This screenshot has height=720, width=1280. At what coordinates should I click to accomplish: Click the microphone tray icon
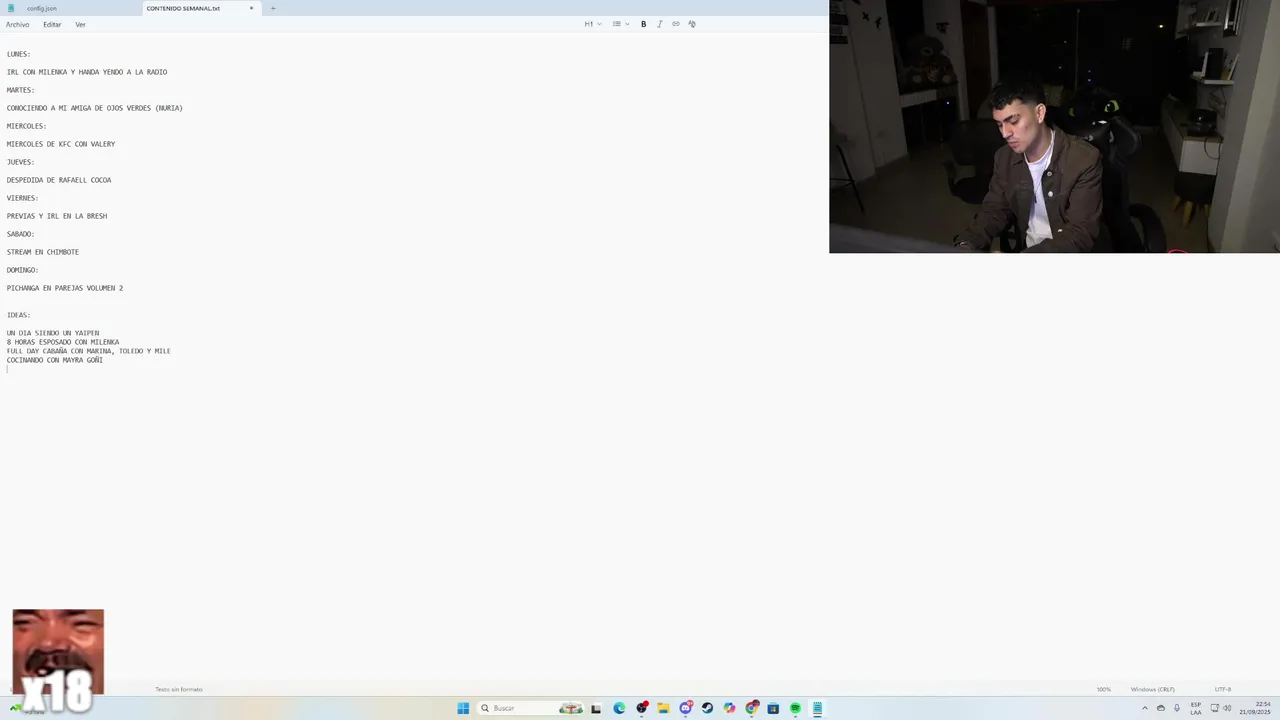1177,708
